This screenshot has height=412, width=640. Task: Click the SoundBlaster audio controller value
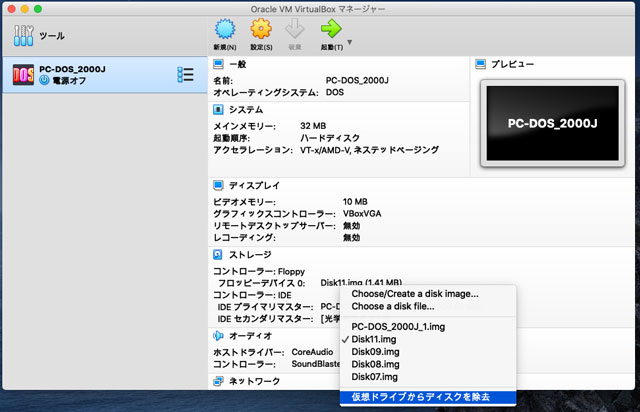(x=316, y=364)
